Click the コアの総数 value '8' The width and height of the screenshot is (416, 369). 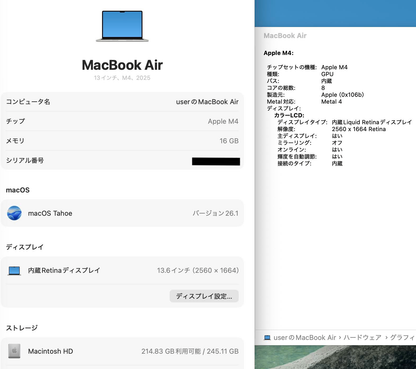323,88
